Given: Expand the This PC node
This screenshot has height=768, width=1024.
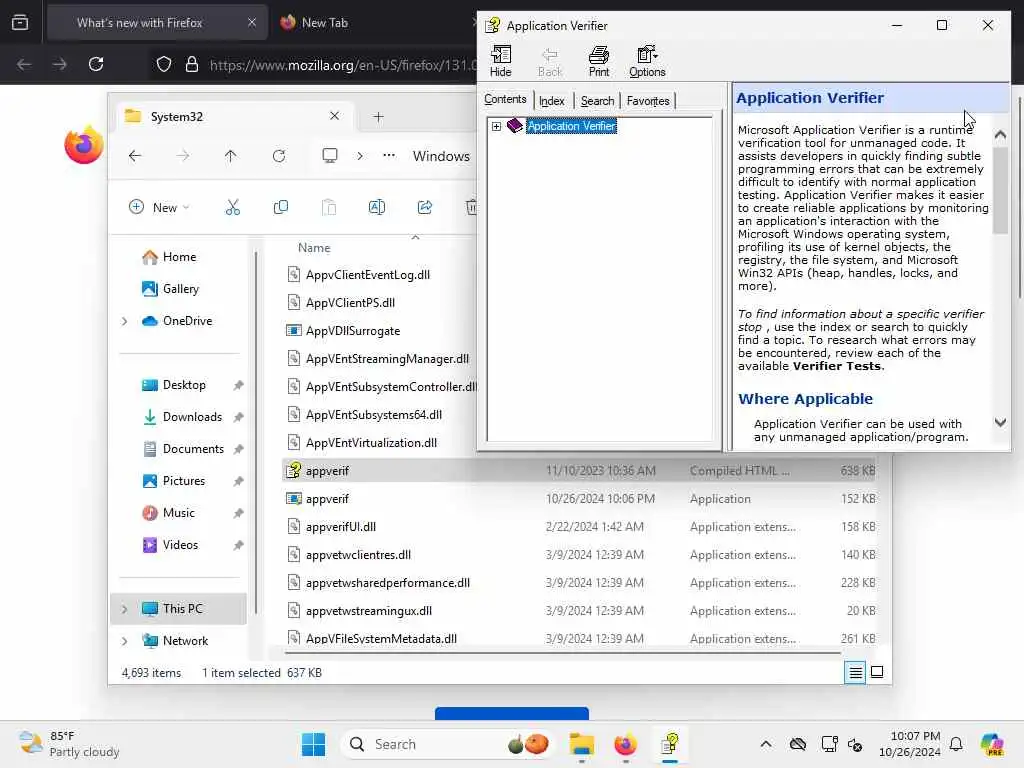Looking at the screenshot, I should tap(124, 609).
